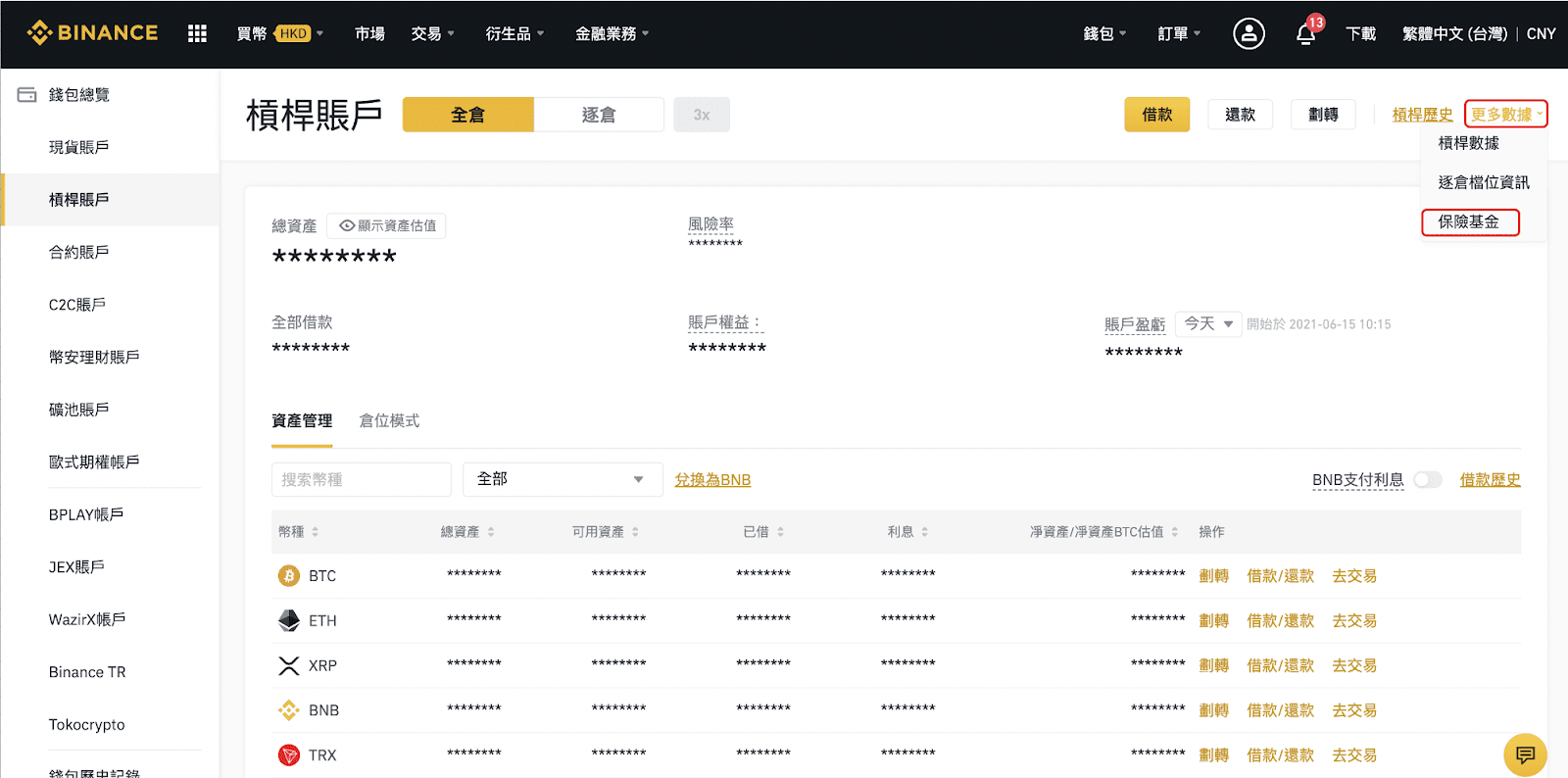Click 去交易 in BNB row
1568x778 pixels.
[1354, 710]
